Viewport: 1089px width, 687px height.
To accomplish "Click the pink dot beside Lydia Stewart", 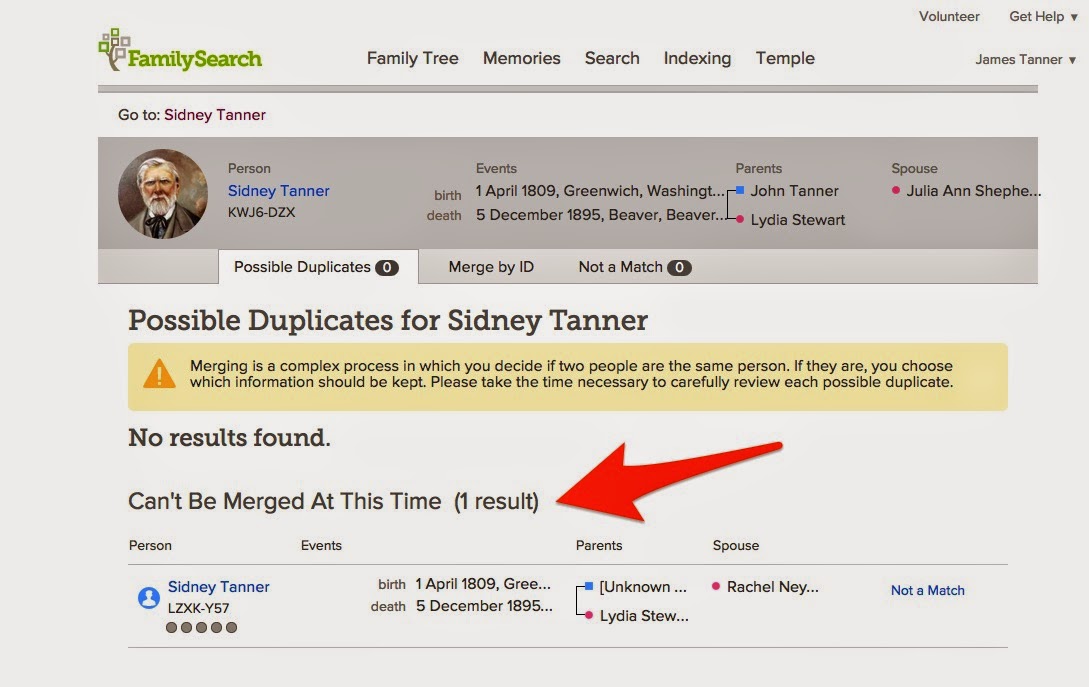I will 740,220.
